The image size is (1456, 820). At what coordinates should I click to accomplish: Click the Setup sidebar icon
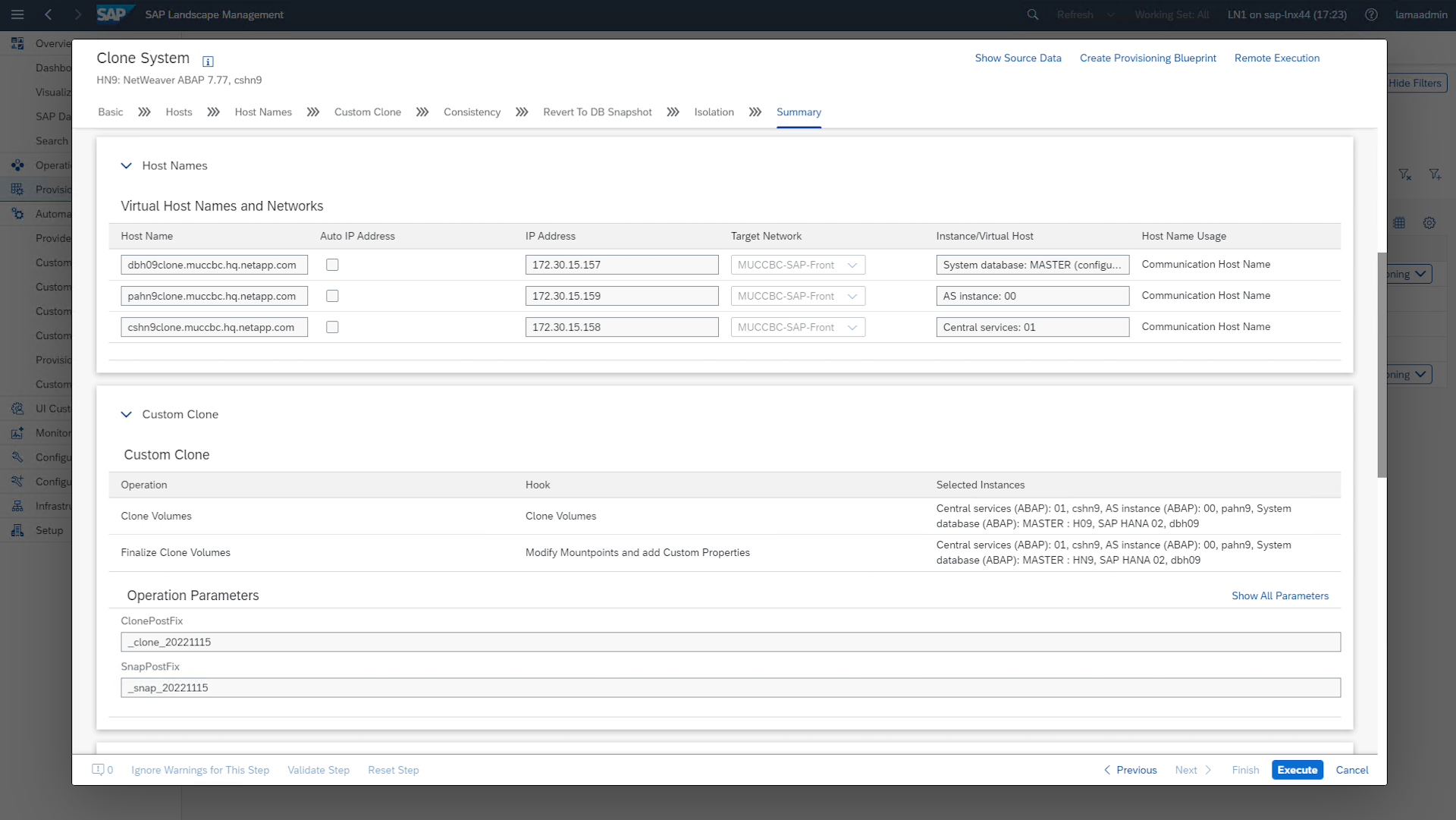[x=17, y=530]
